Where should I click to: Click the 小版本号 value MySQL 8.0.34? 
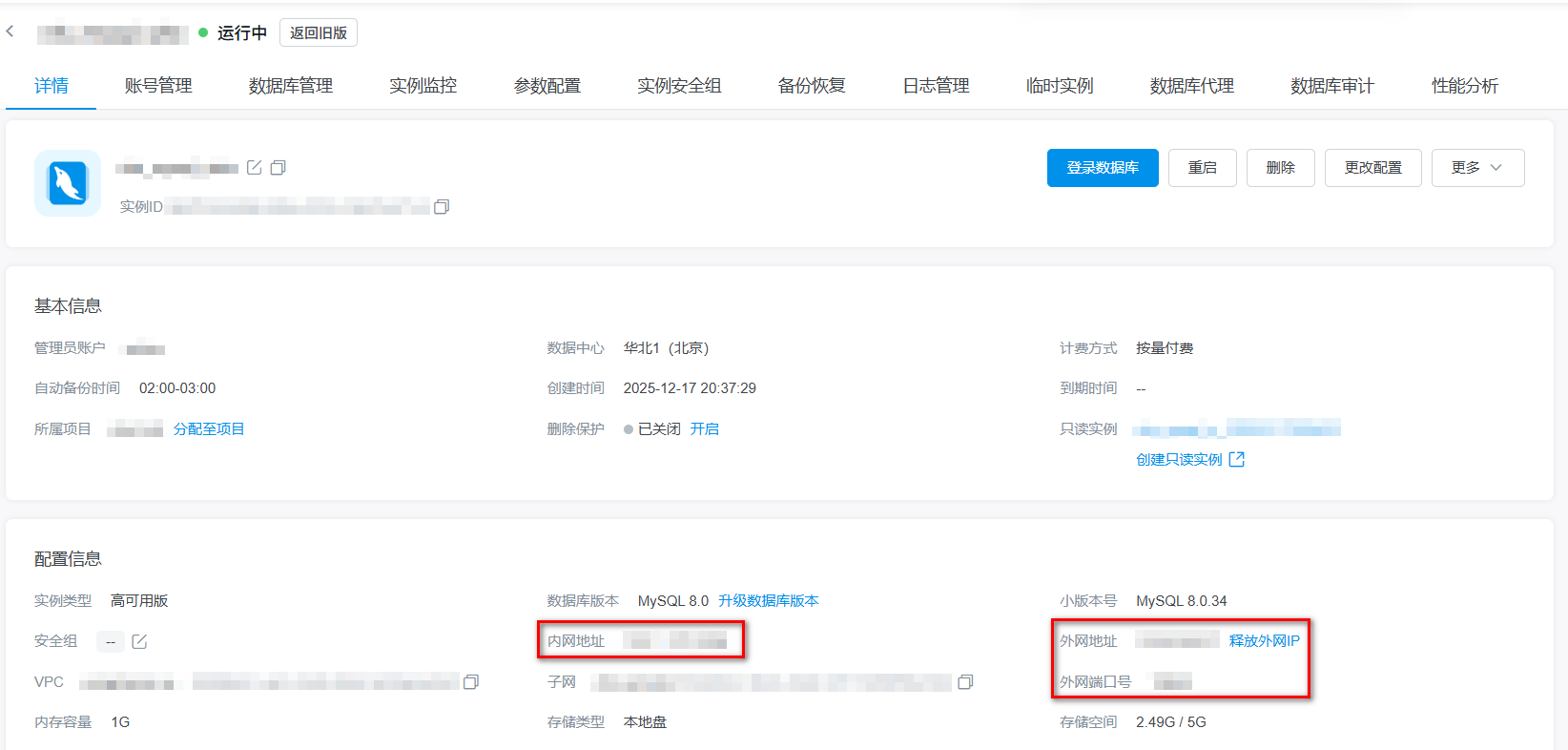click(1182, 601)
